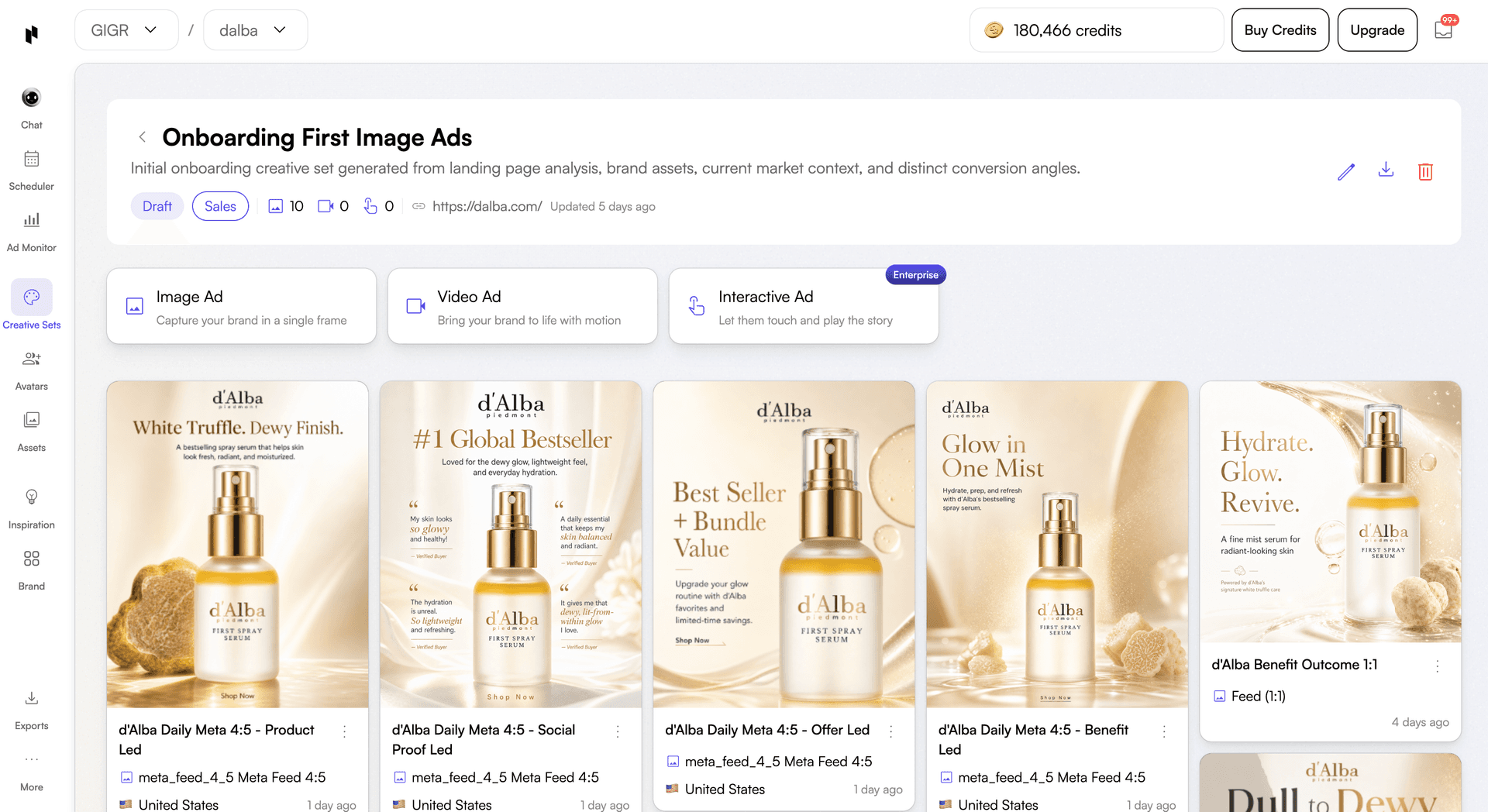Image resolution: width=1488 pixels, height=812 pixels.
Task: Open options menu for Social Proof Led ad
Action: point(618,731)
